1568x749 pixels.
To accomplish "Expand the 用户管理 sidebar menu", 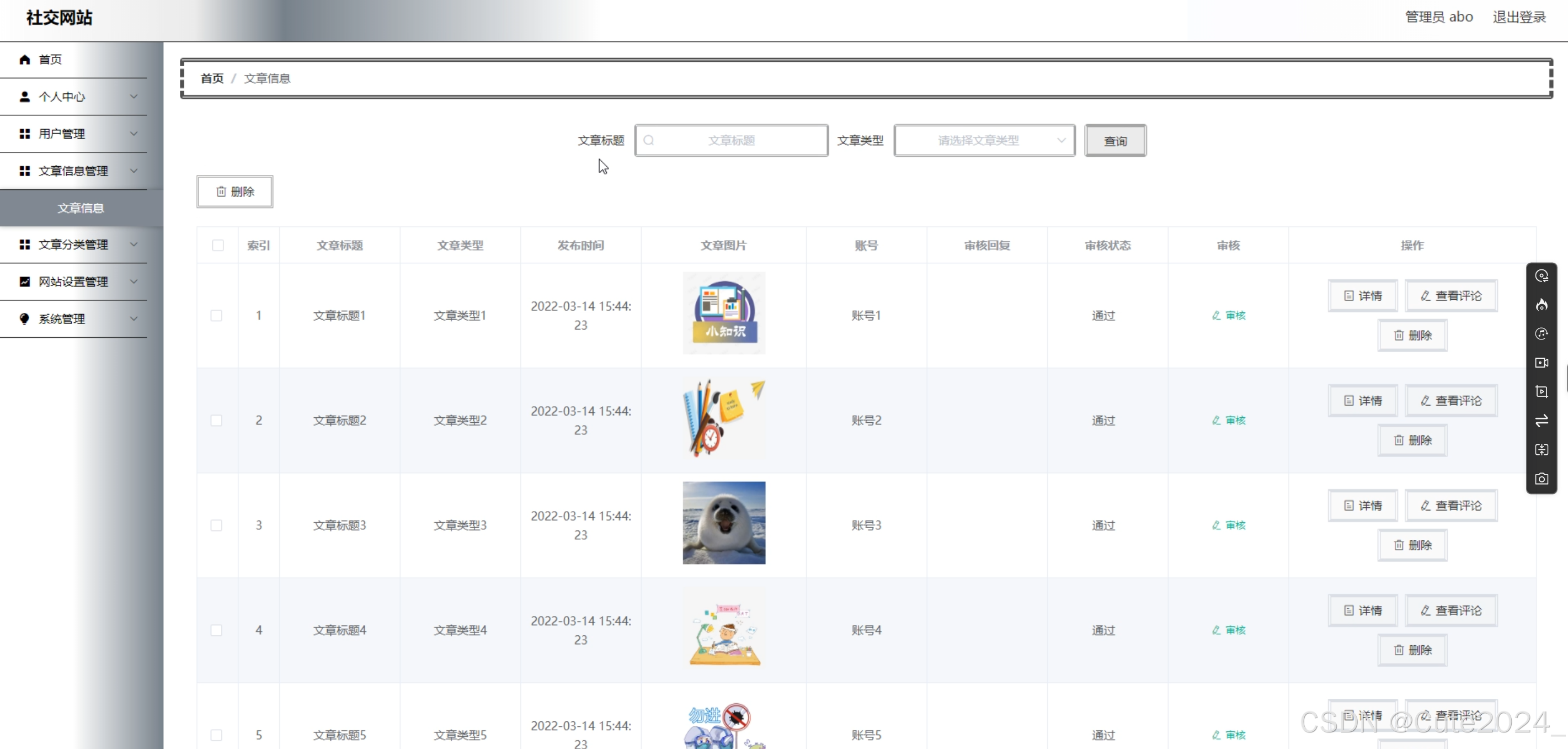I will click(x=73, y=134).
